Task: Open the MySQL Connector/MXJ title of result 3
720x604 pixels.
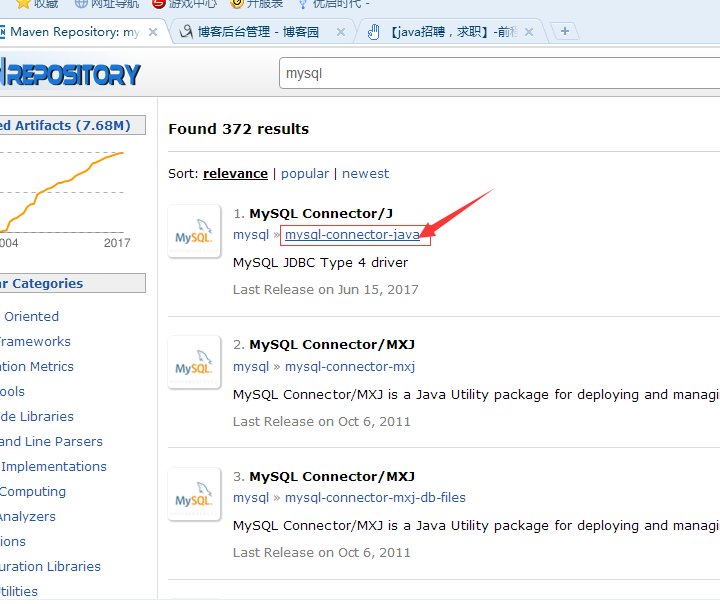Action: coord(332,476)
